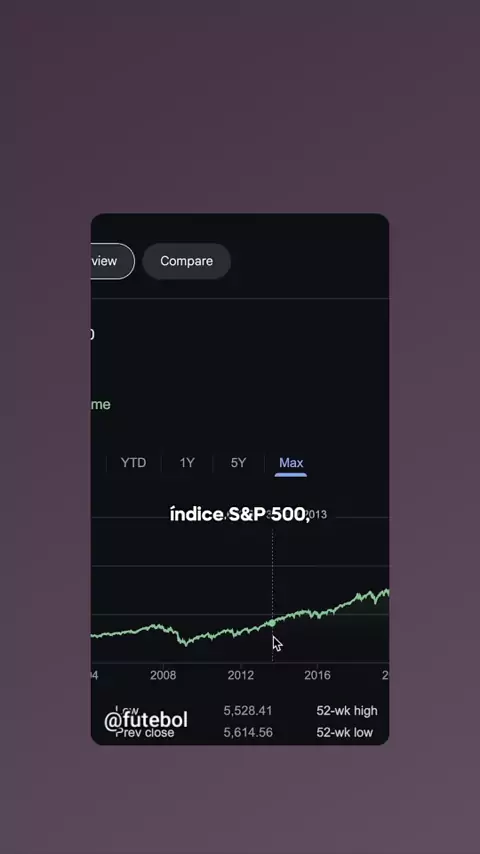
Task: Click the 52-wk low label
Action: 345,733
